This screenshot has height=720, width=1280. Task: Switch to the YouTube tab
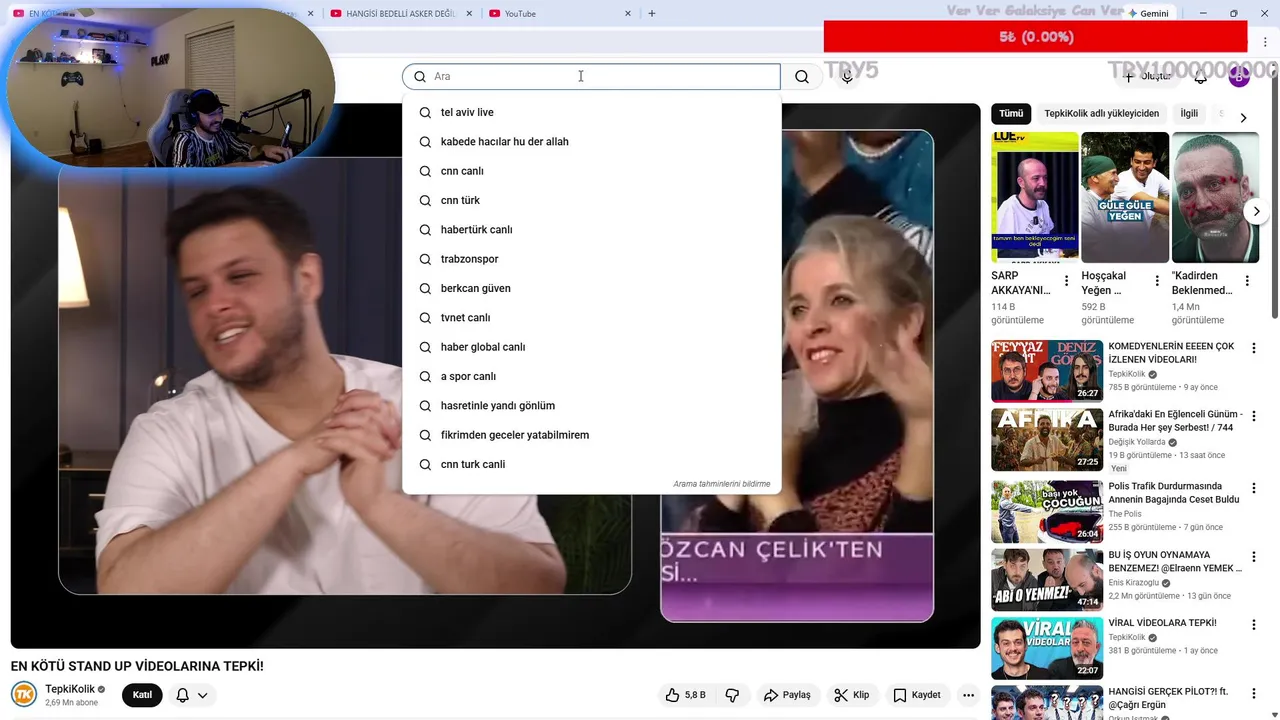click(x=561, y=13)
